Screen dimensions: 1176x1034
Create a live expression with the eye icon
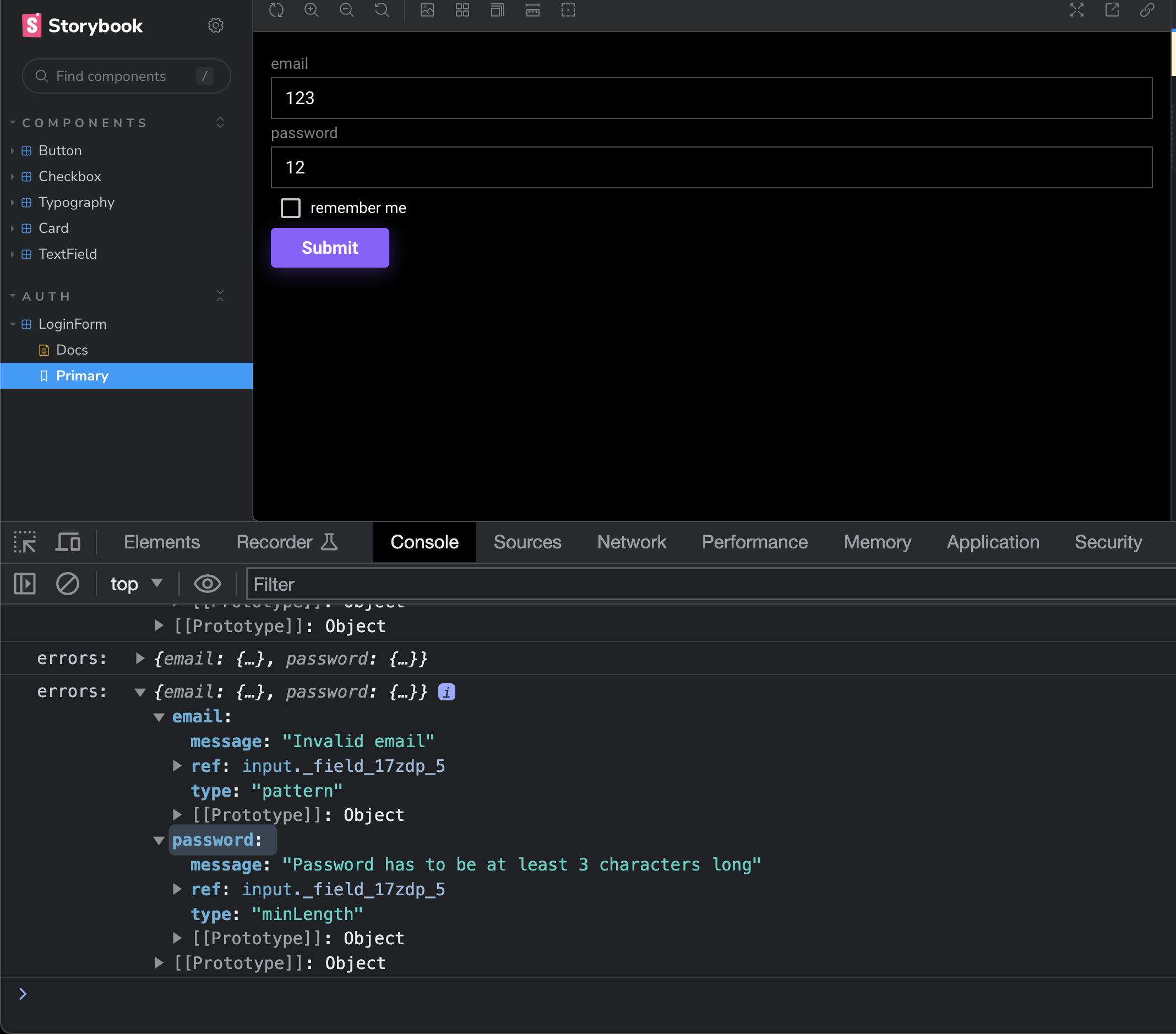click(207, 584)
